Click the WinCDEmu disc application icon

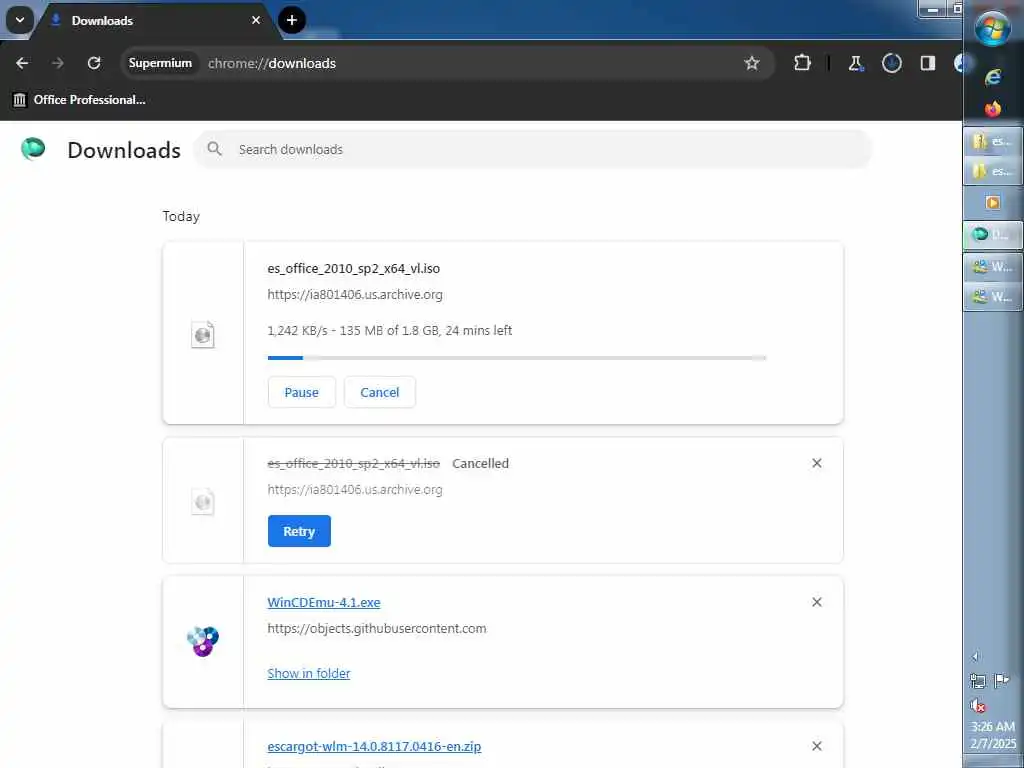point(203,641)
